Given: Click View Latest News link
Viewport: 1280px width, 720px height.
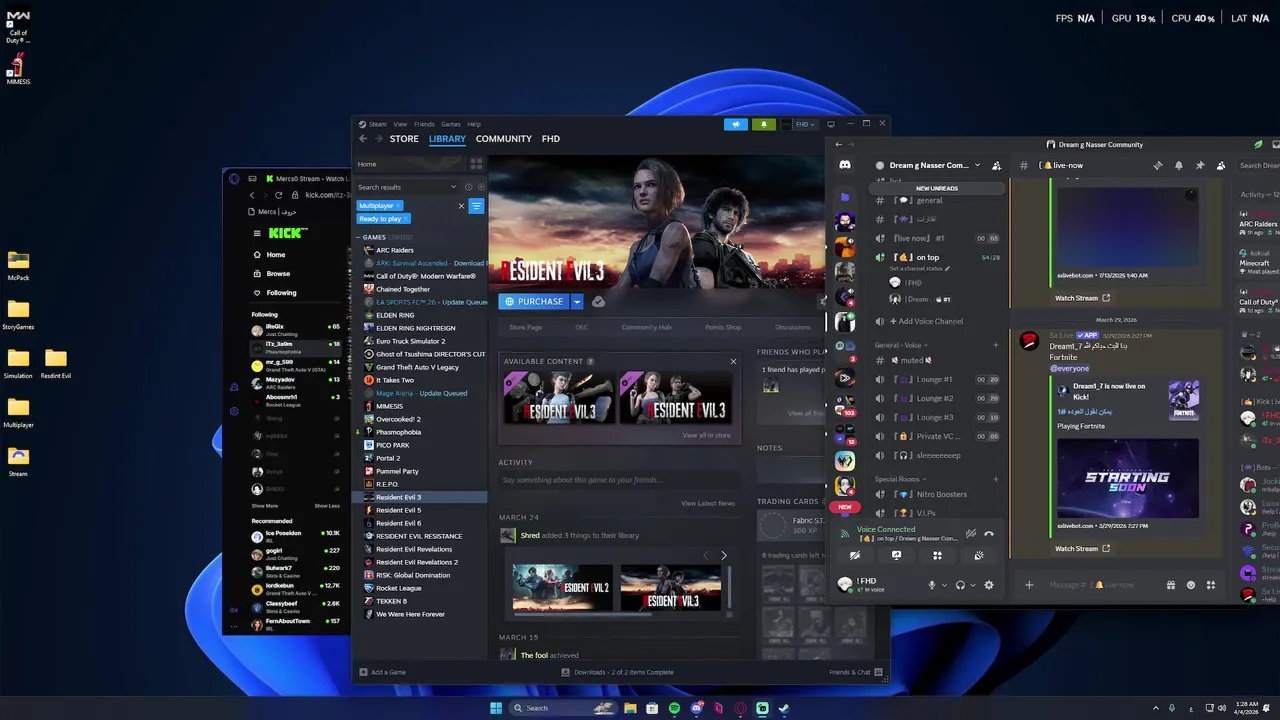Looking at the screenshot, I should [708, 503].
